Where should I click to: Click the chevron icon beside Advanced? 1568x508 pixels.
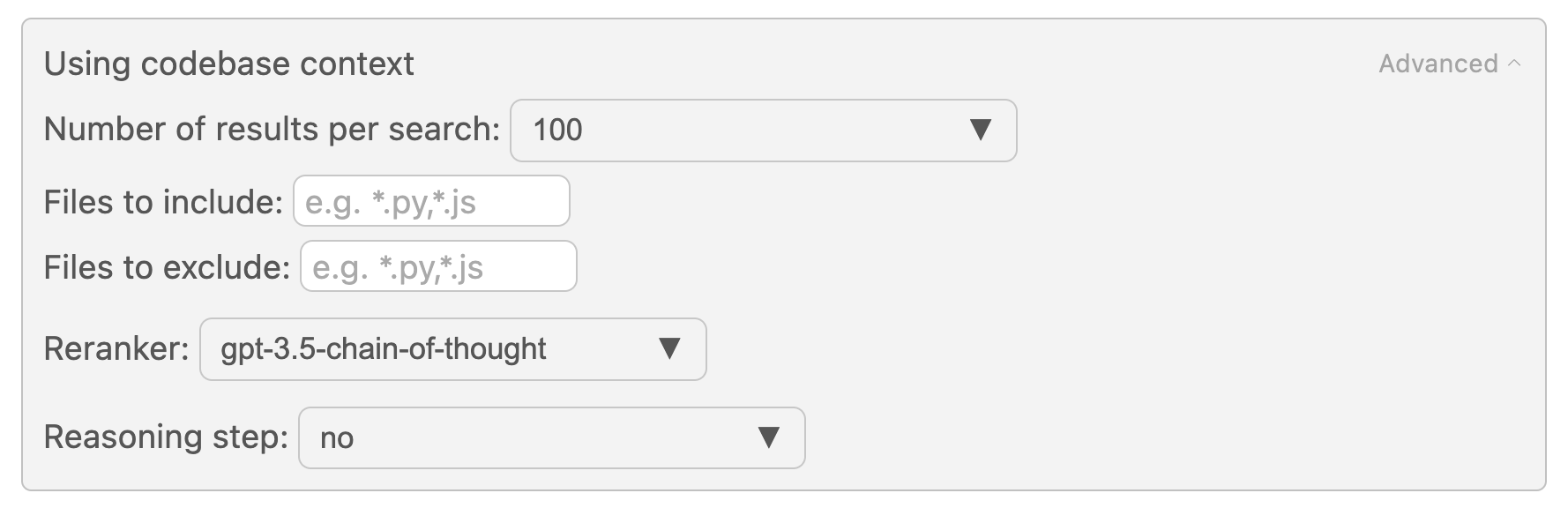(x=1514, y=63)
